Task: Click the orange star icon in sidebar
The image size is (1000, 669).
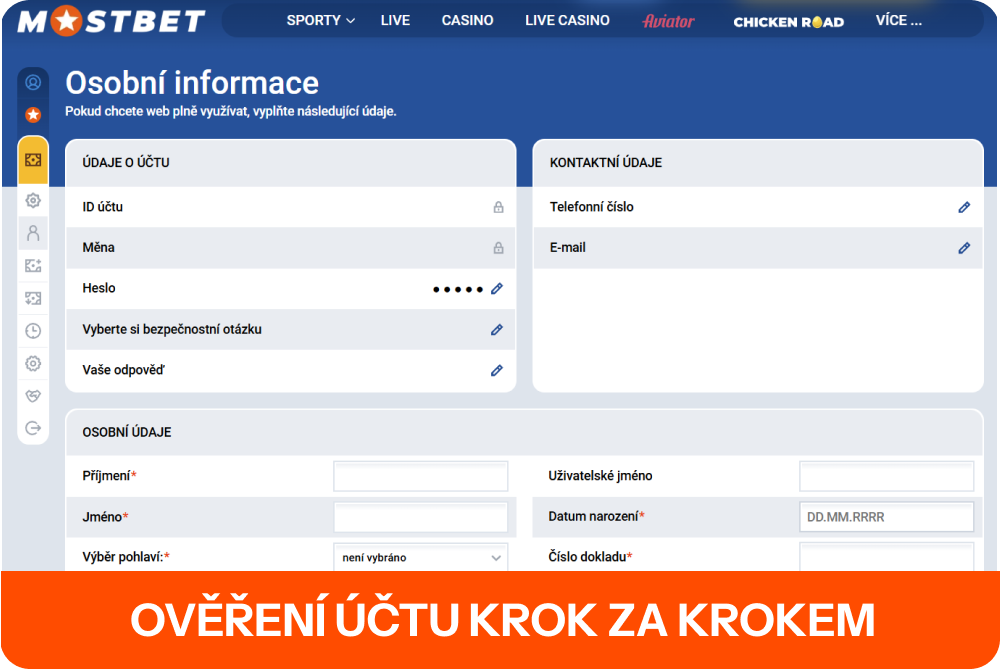Action: [33, 115]
